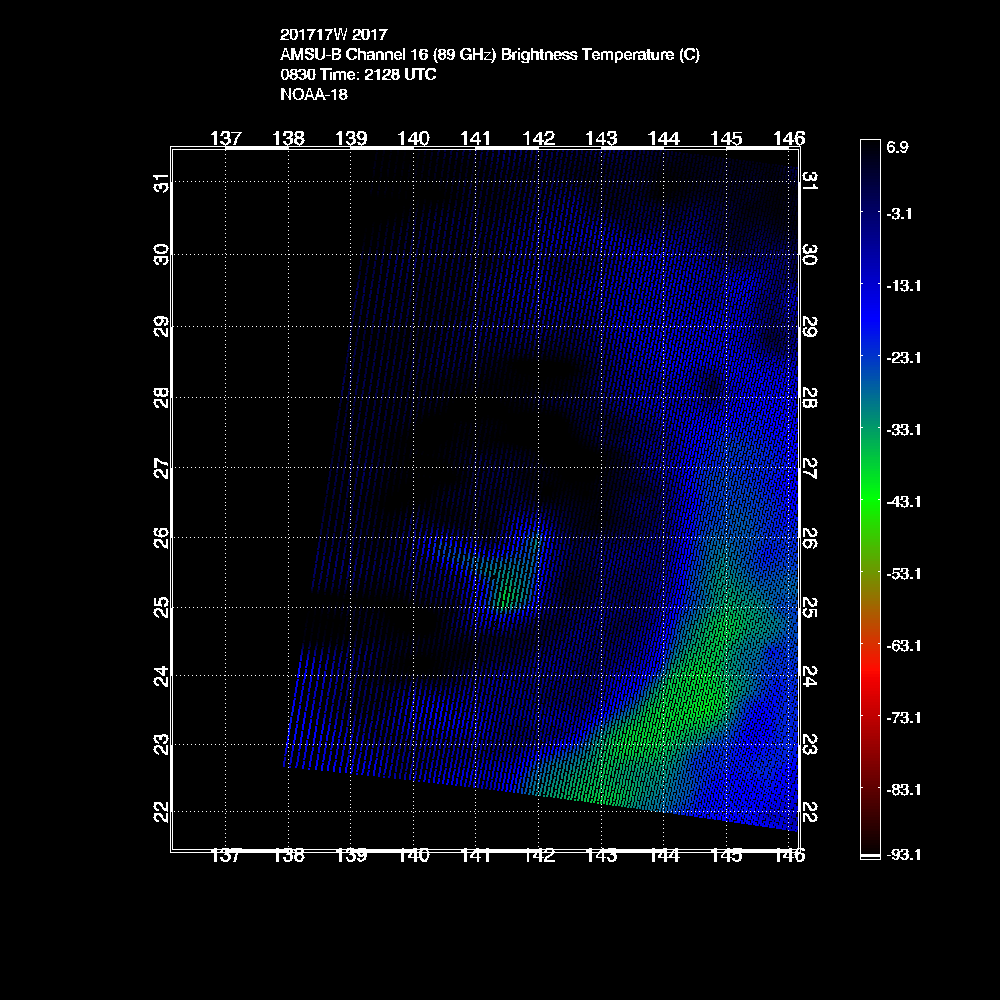The width and height of the screenshot is (1000, 1000).
Task: Click the AMSU-B Channel 16 title line
Action: coord(490,55)
